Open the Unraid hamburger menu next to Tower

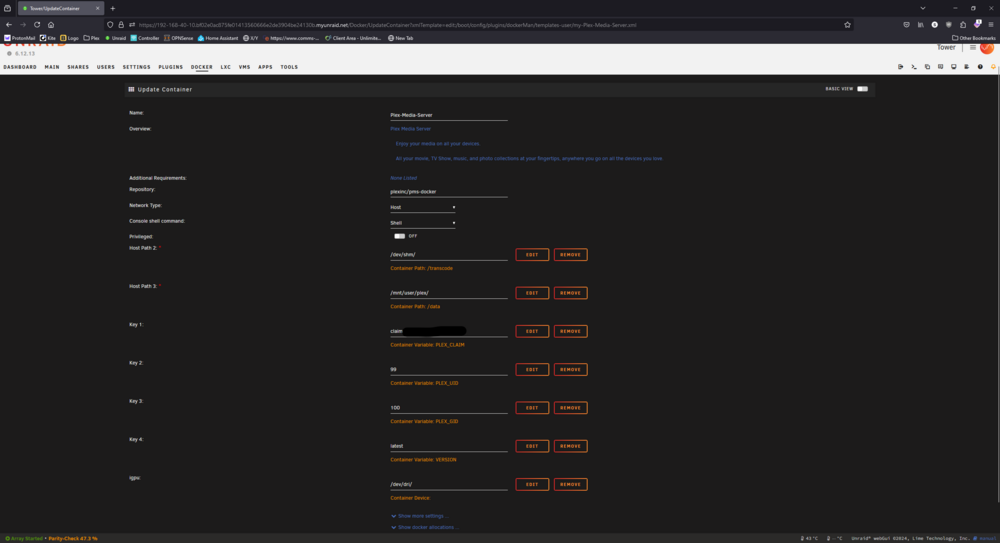(973, 47)
